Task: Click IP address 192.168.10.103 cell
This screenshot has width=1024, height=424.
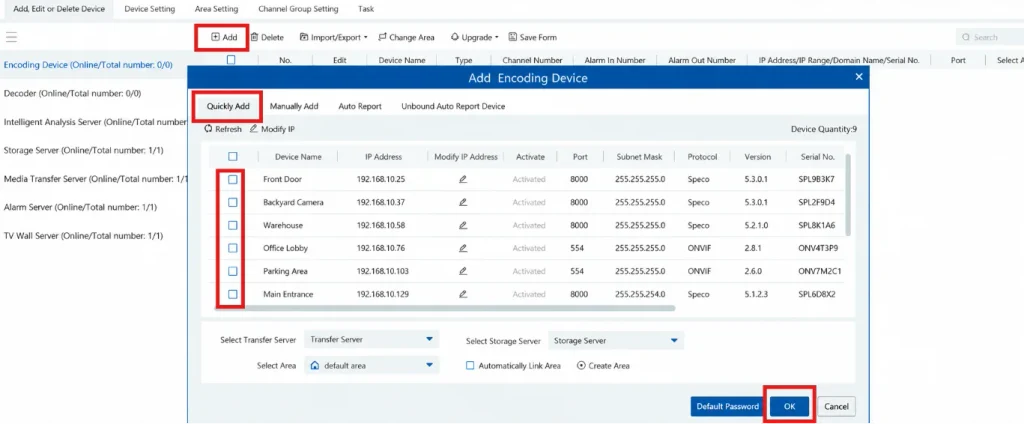Action: [x=383, y=271]
